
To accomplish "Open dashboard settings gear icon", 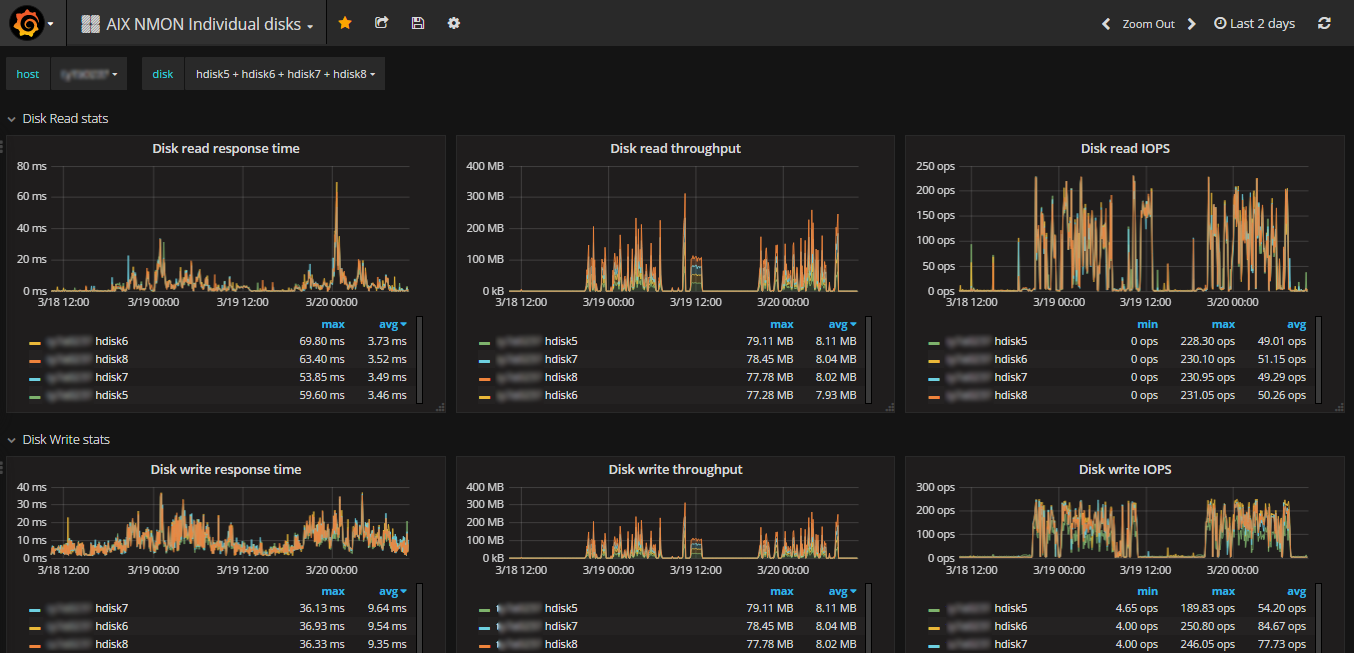I will click(454, 23).
